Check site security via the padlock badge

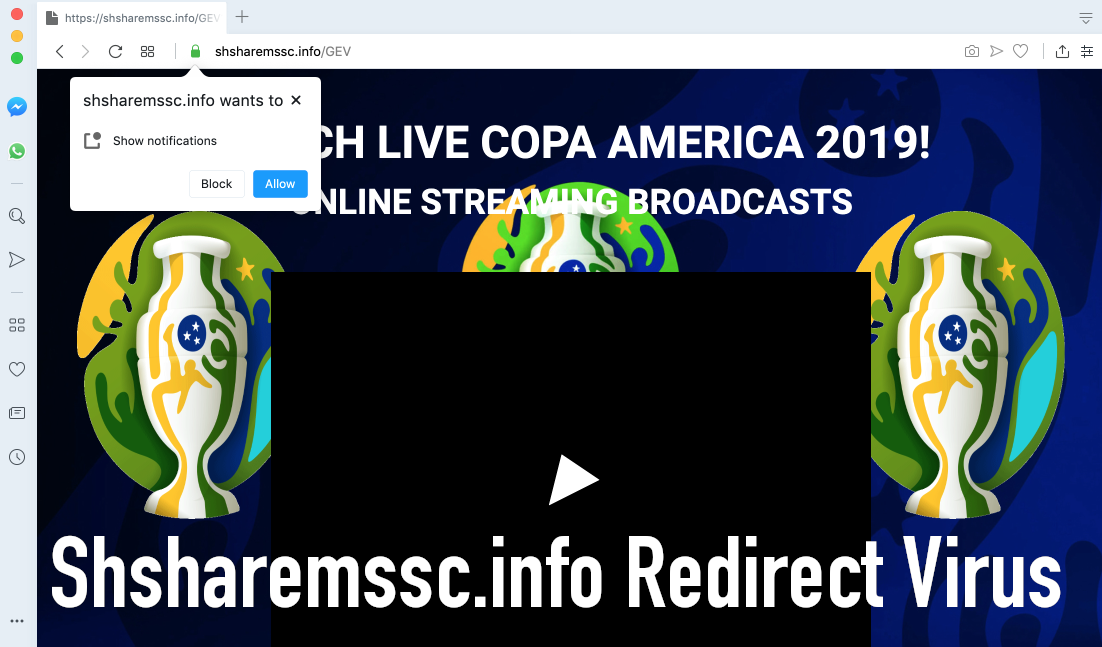coord(194,51)
